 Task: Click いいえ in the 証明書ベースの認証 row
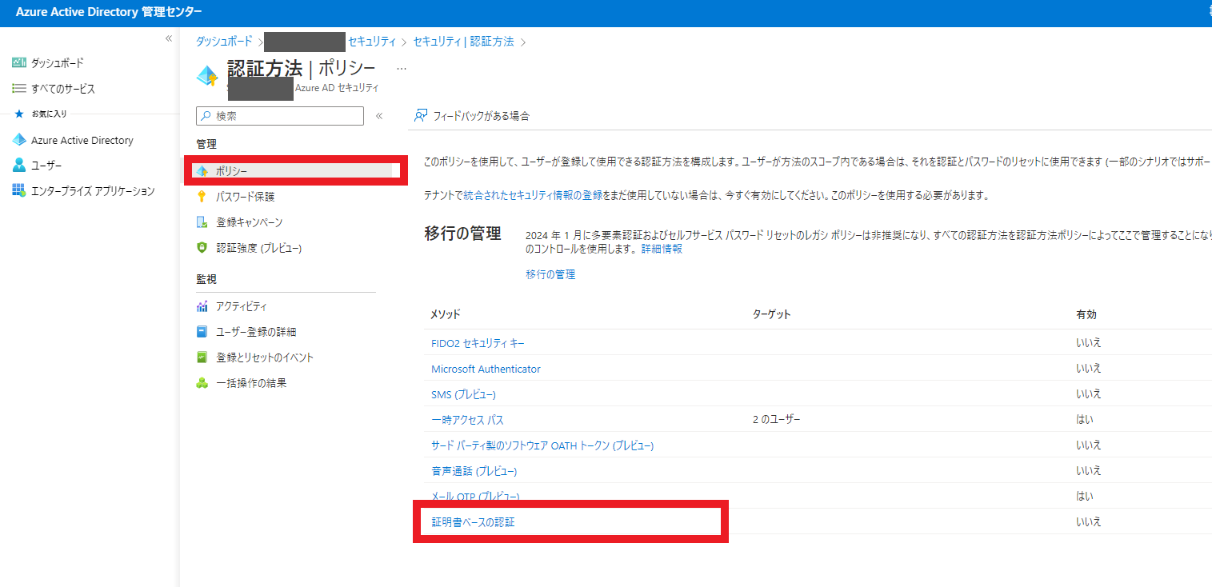click(1088, 522)
